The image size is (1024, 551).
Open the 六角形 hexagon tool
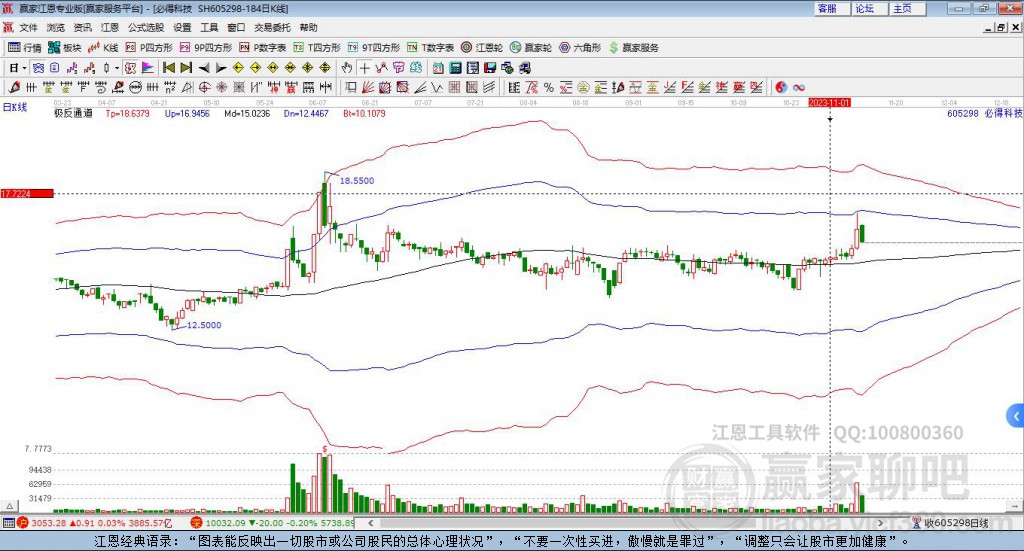point(580,48)
